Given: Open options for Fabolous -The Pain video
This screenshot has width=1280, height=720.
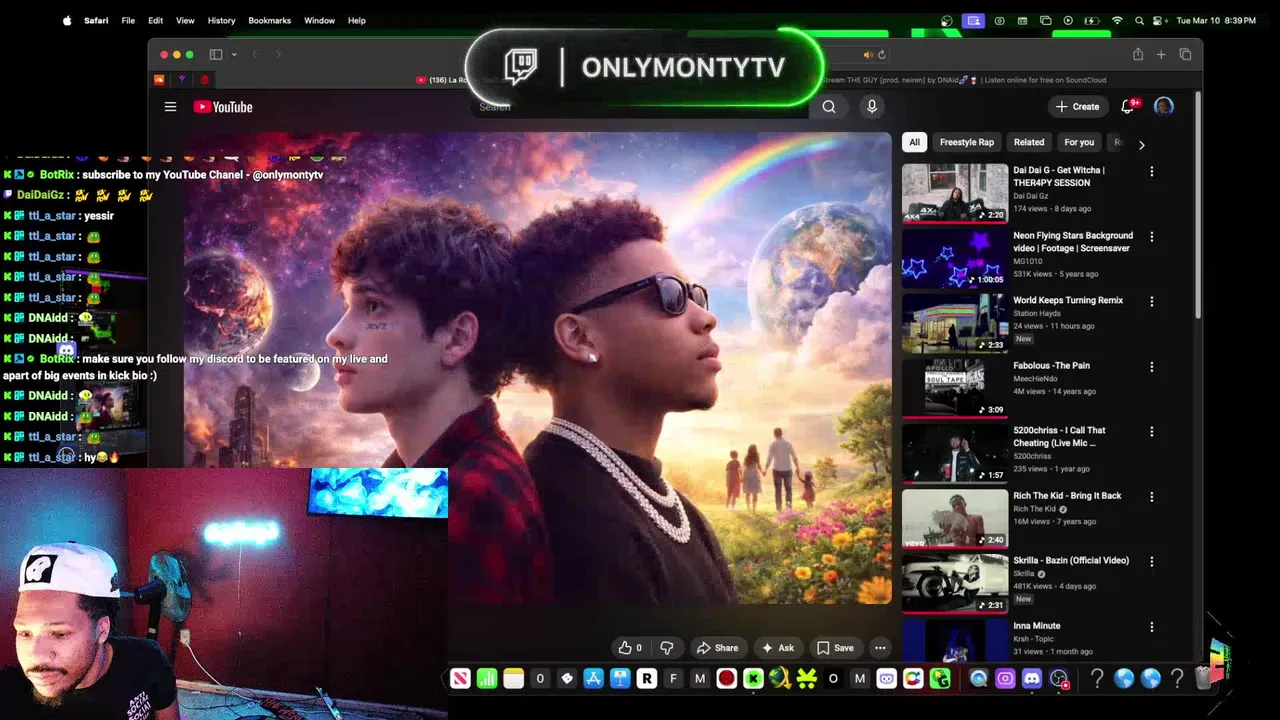Looking at the screenshot, I should (x=1152, y=367).
